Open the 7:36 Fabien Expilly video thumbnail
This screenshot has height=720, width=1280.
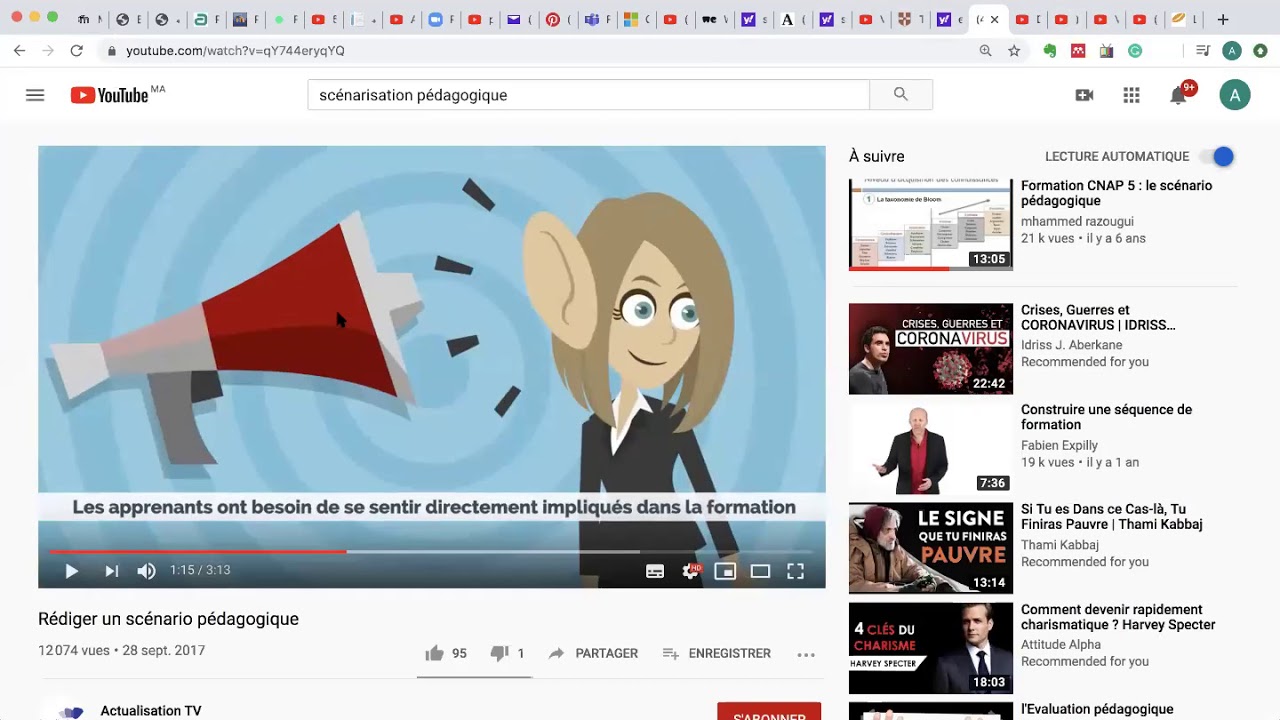point(931,449)
